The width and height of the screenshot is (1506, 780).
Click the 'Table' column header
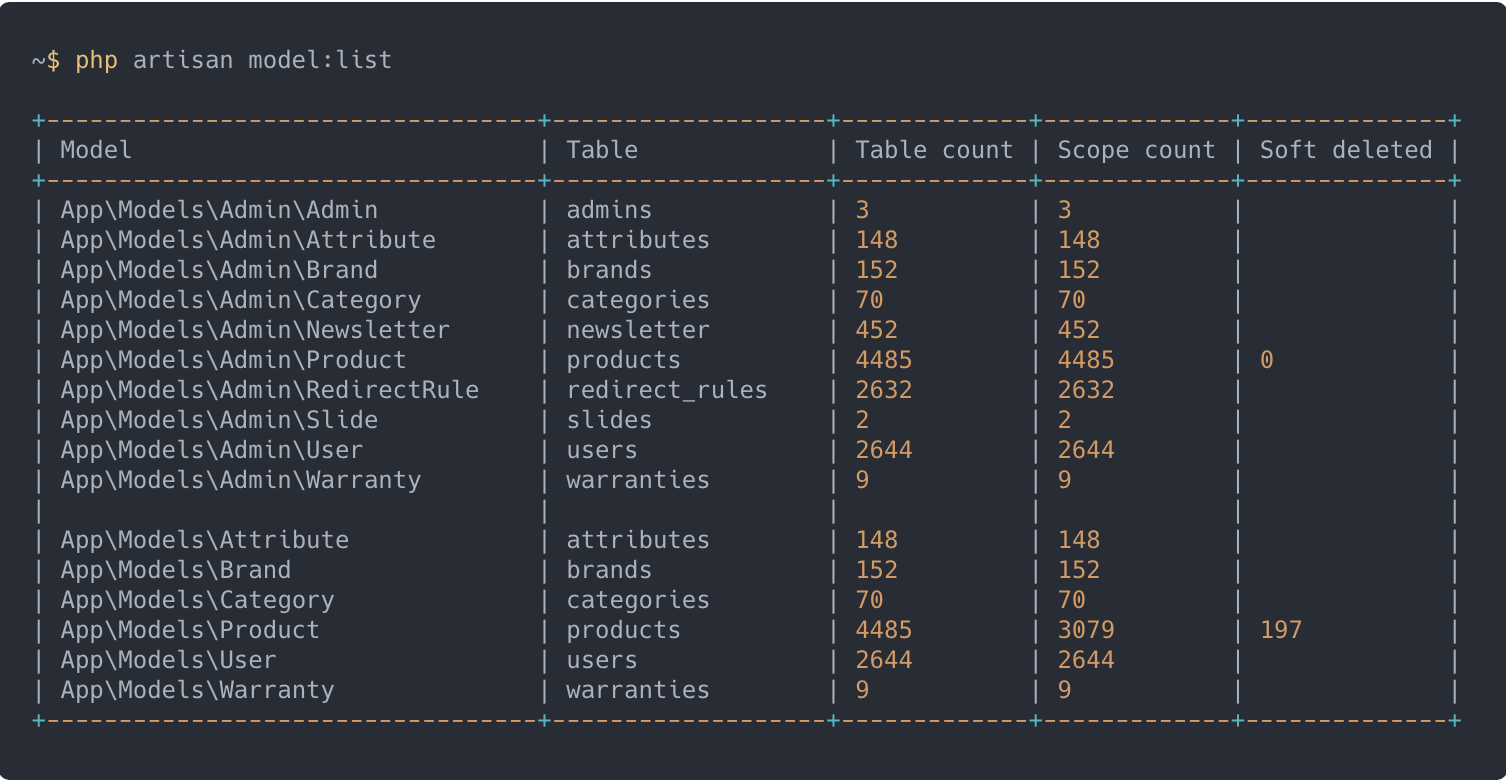pyautogui.click(x=602, y=150)
